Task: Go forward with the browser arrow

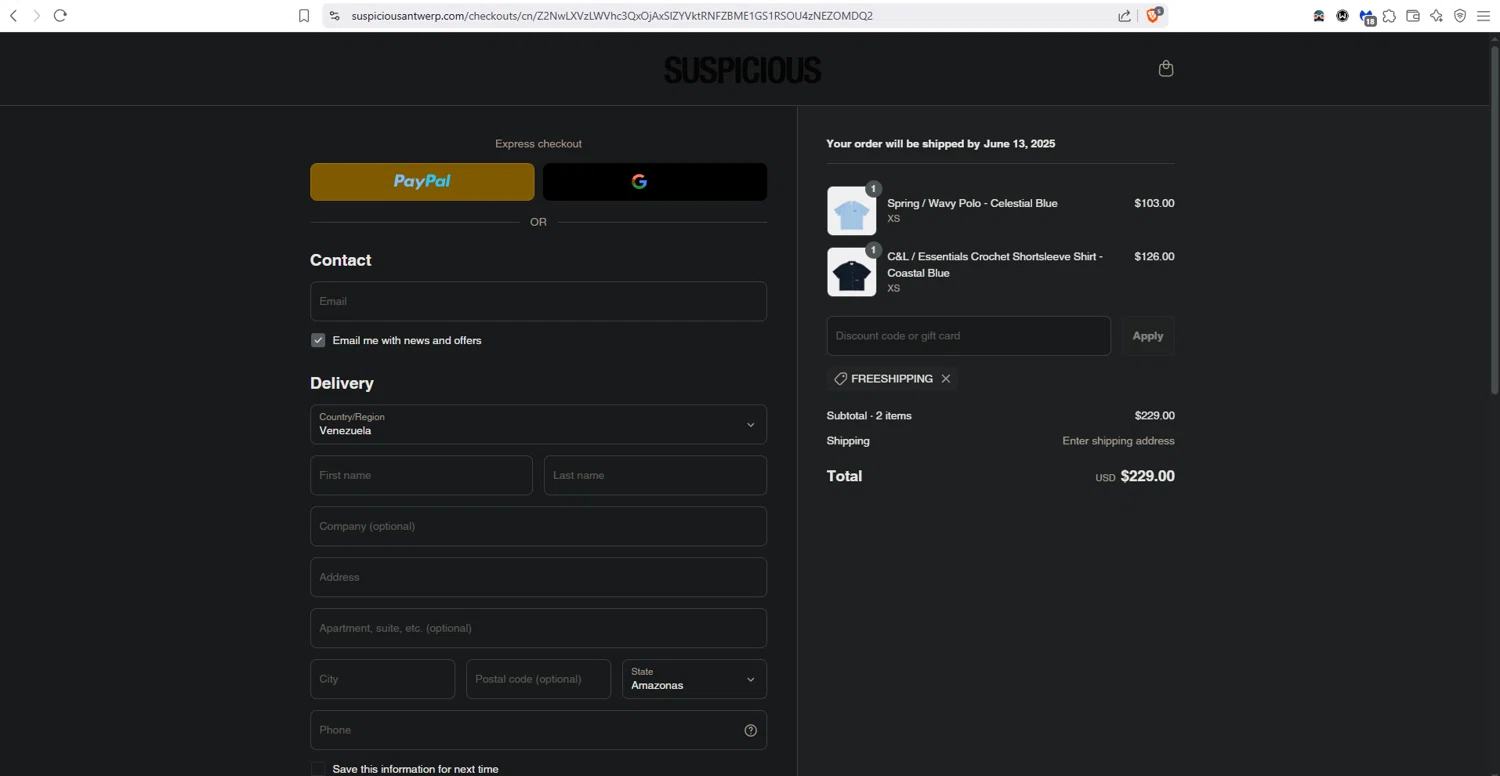Action: pos(36,16)
